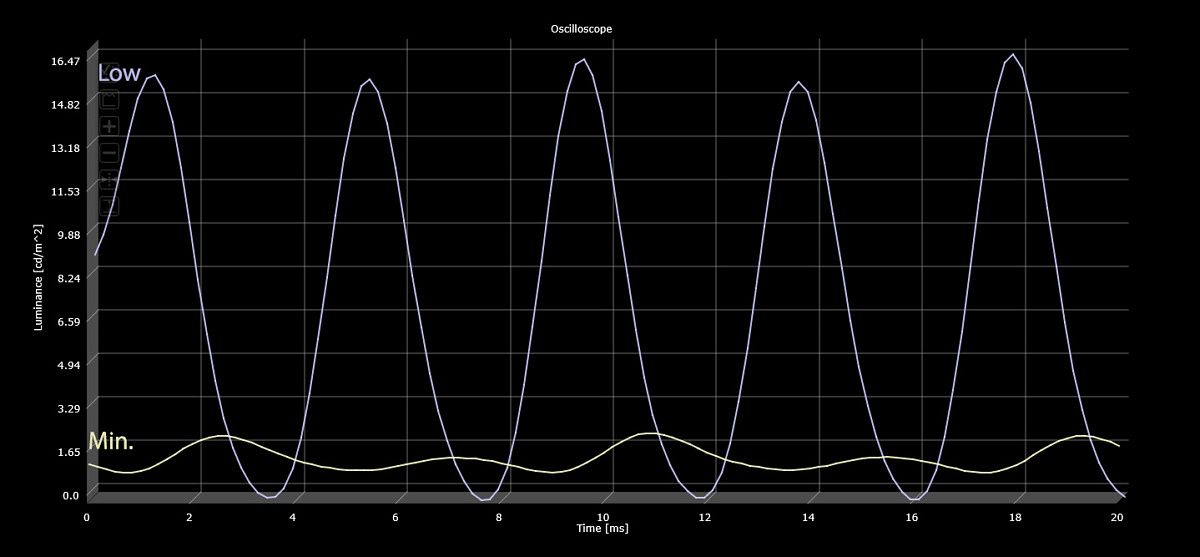Click the 11.53 luminance axis value
This screenshot has height=557, width=1200.
pos(66,191)
